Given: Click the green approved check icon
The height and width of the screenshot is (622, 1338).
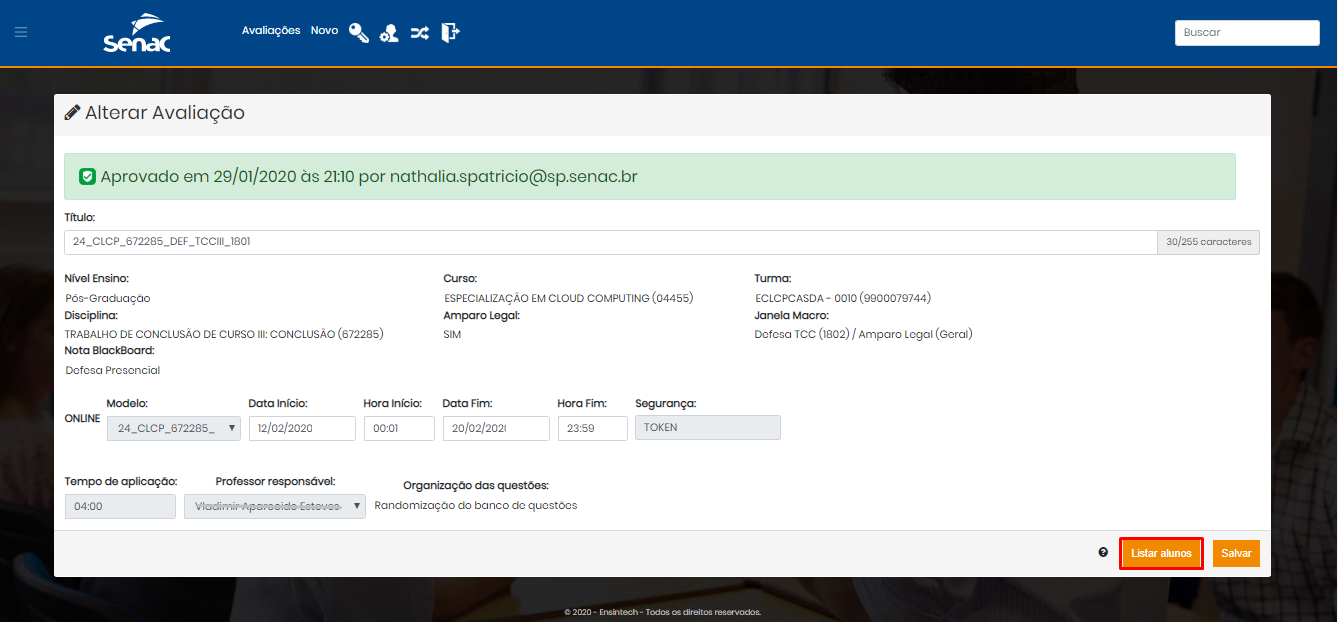Looking at the screenshot, I should coord(87,177).
